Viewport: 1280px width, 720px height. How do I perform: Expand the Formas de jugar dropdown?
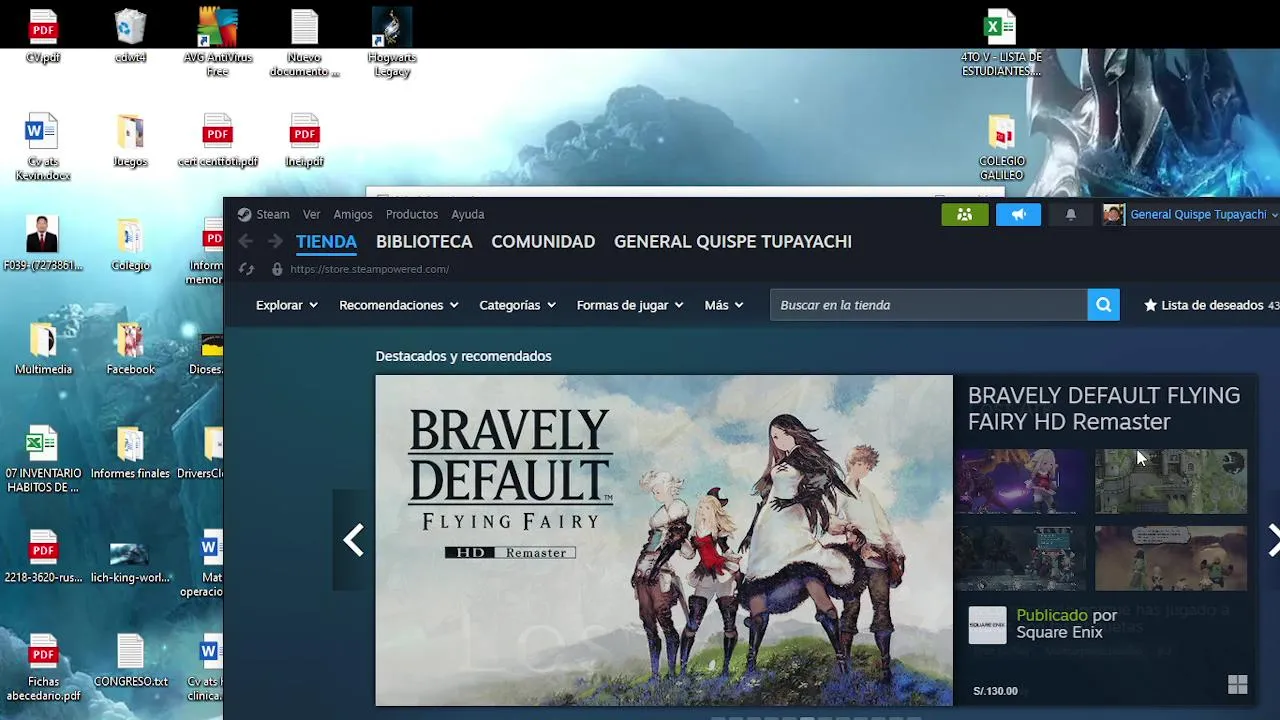[630, 305]
